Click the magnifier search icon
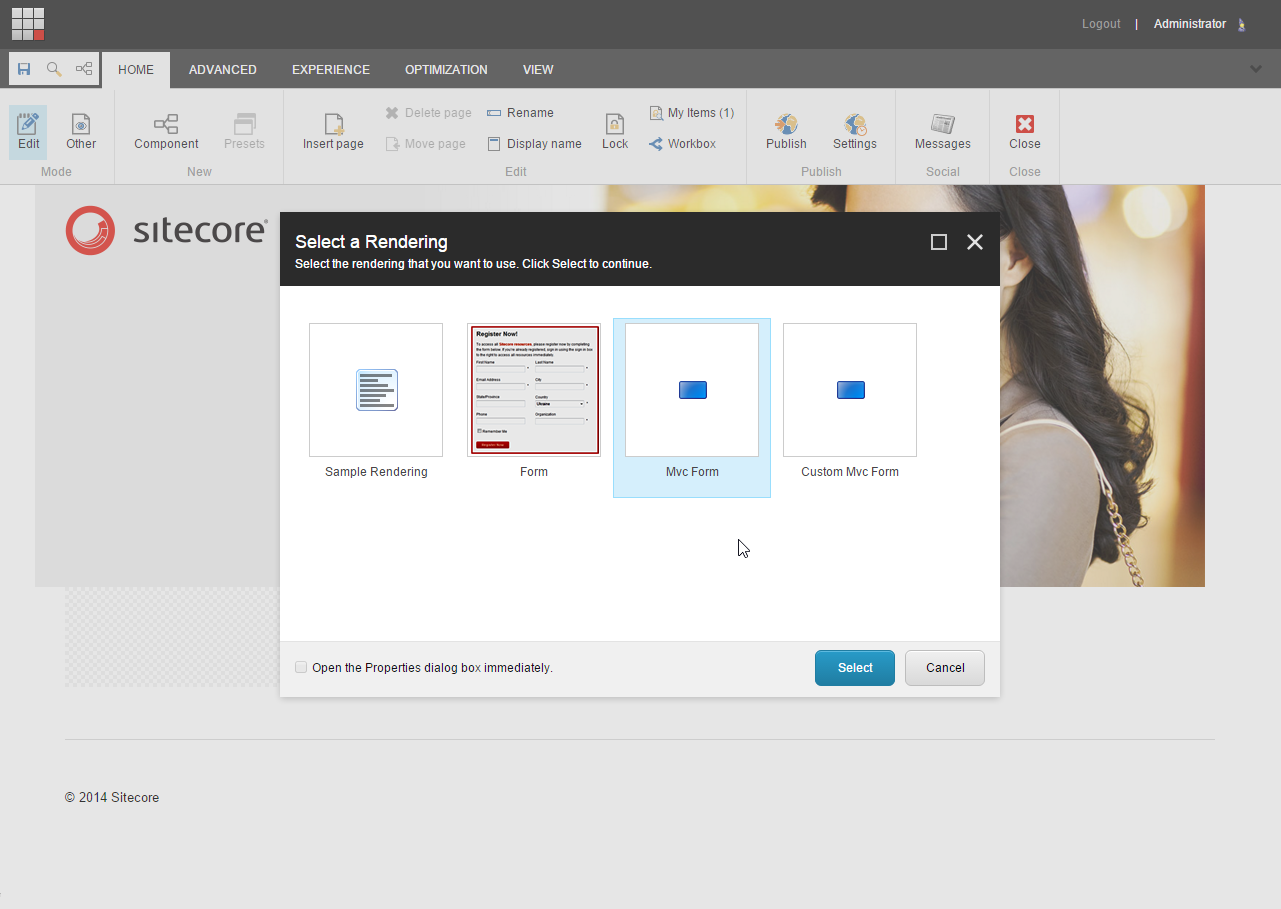 53,69
